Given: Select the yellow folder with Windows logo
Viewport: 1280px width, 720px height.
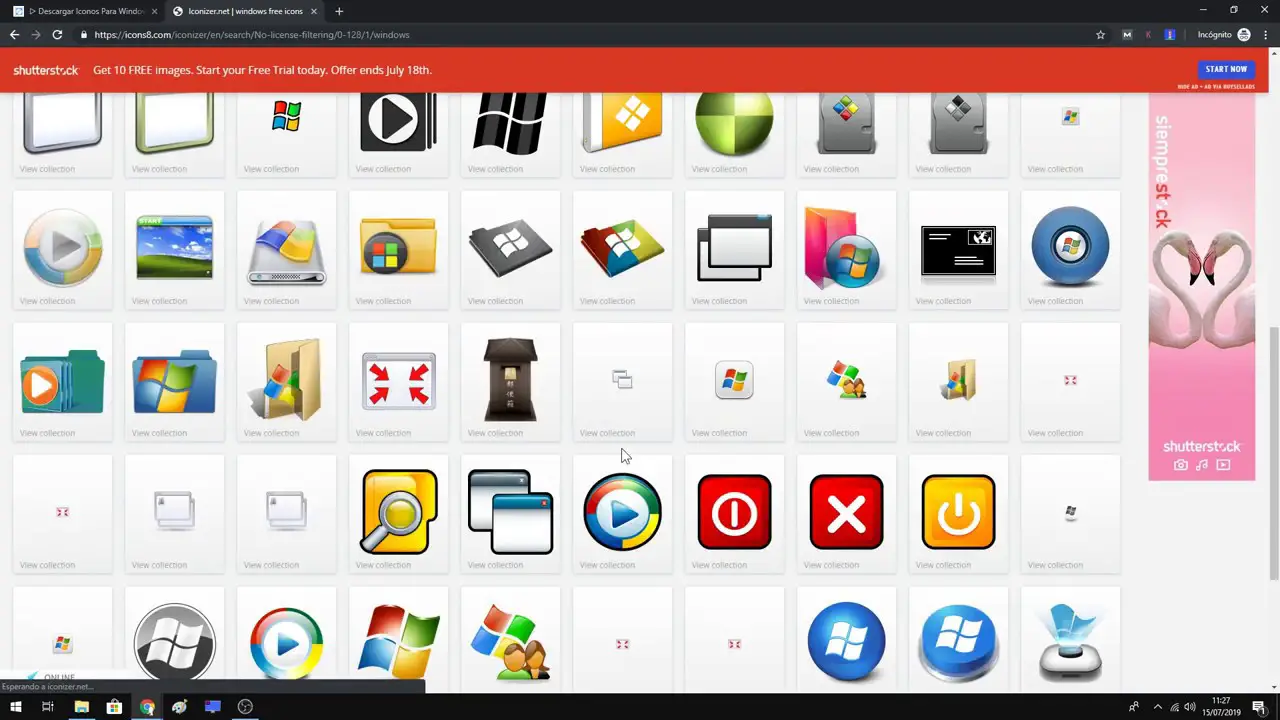Looking at the screenshot, I should 398,246.
